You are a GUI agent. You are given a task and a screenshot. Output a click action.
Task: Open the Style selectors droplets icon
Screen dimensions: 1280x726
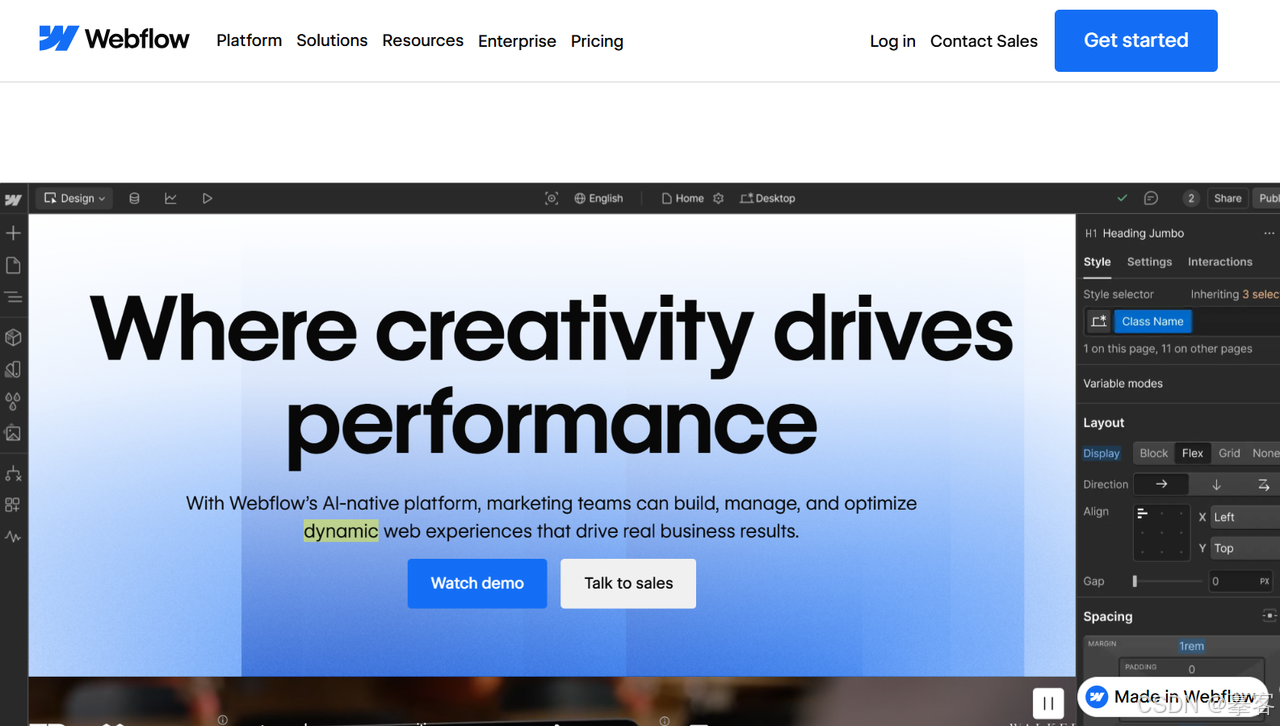tap(13, 401)
